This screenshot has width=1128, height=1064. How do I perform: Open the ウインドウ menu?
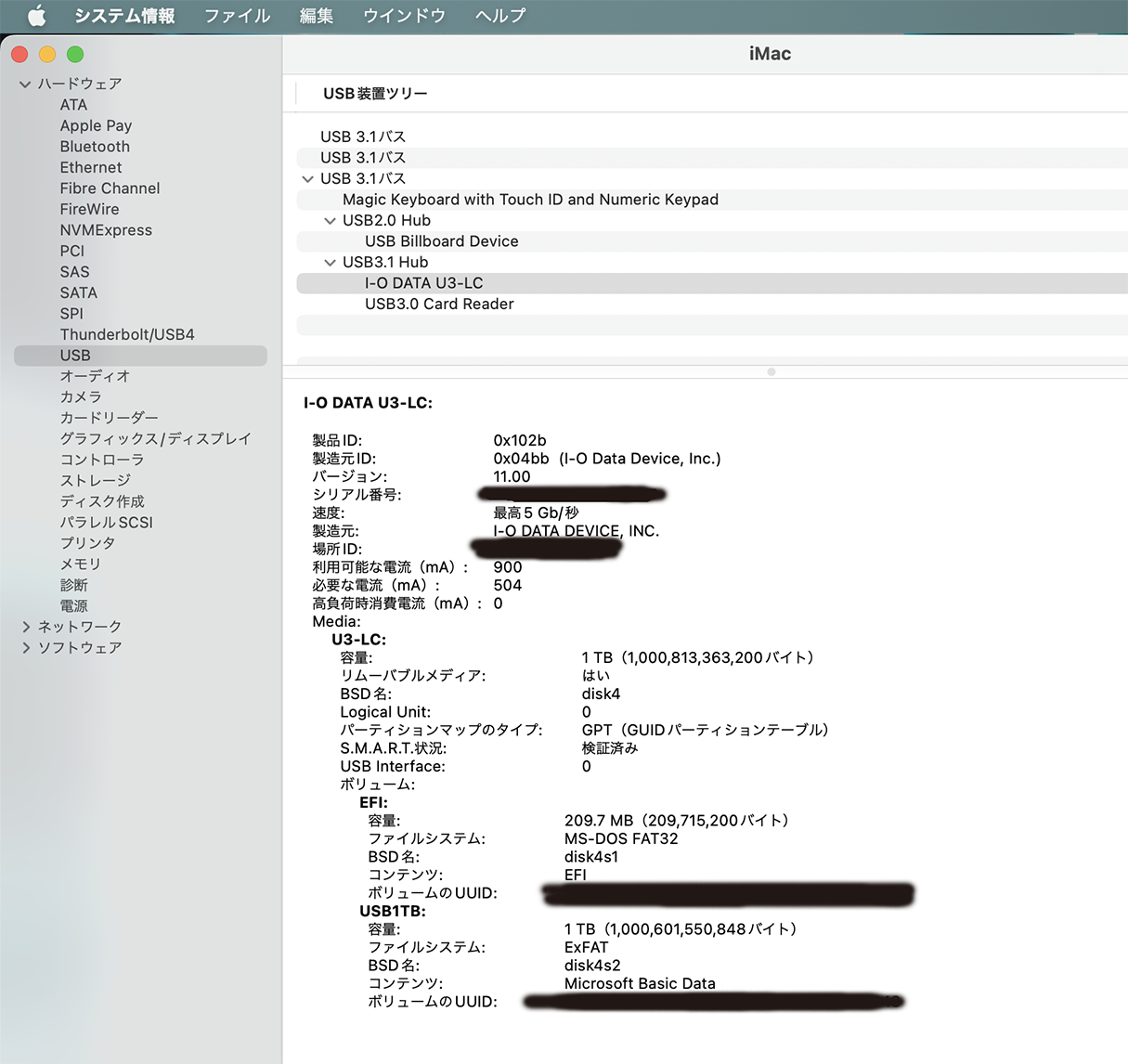pos(405,16)
